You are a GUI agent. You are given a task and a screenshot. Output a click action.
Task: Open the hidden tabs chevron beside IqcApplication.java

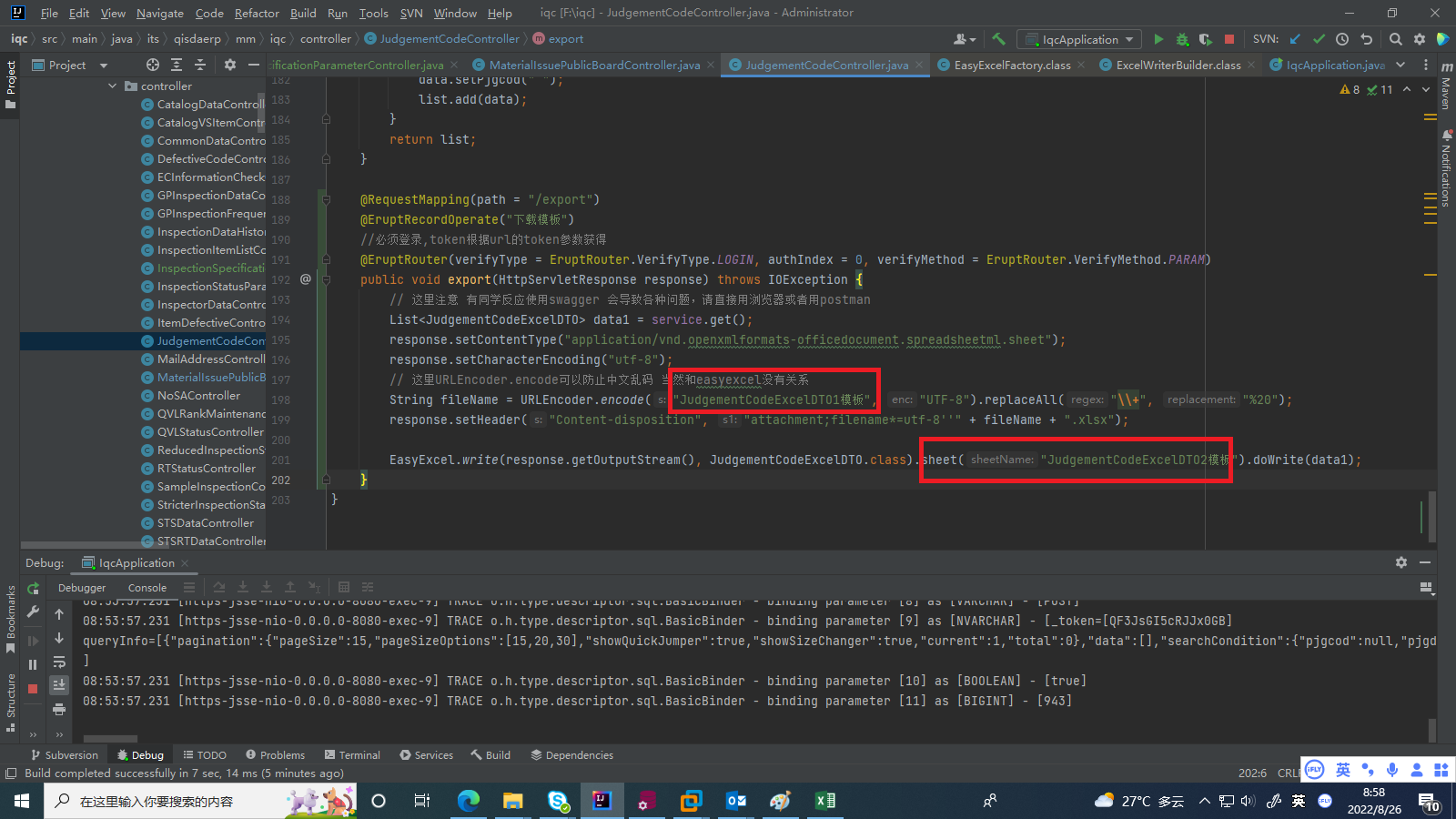pyautogui.click(x=1401, y=65)
